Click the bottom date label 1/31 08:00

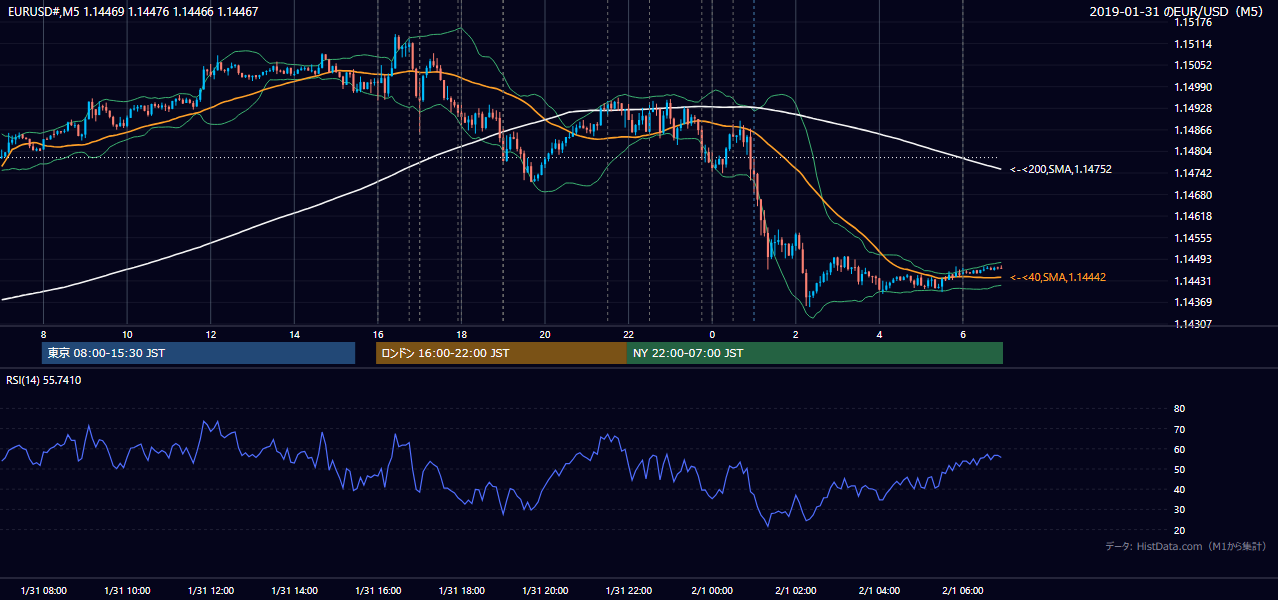(43, 591)
